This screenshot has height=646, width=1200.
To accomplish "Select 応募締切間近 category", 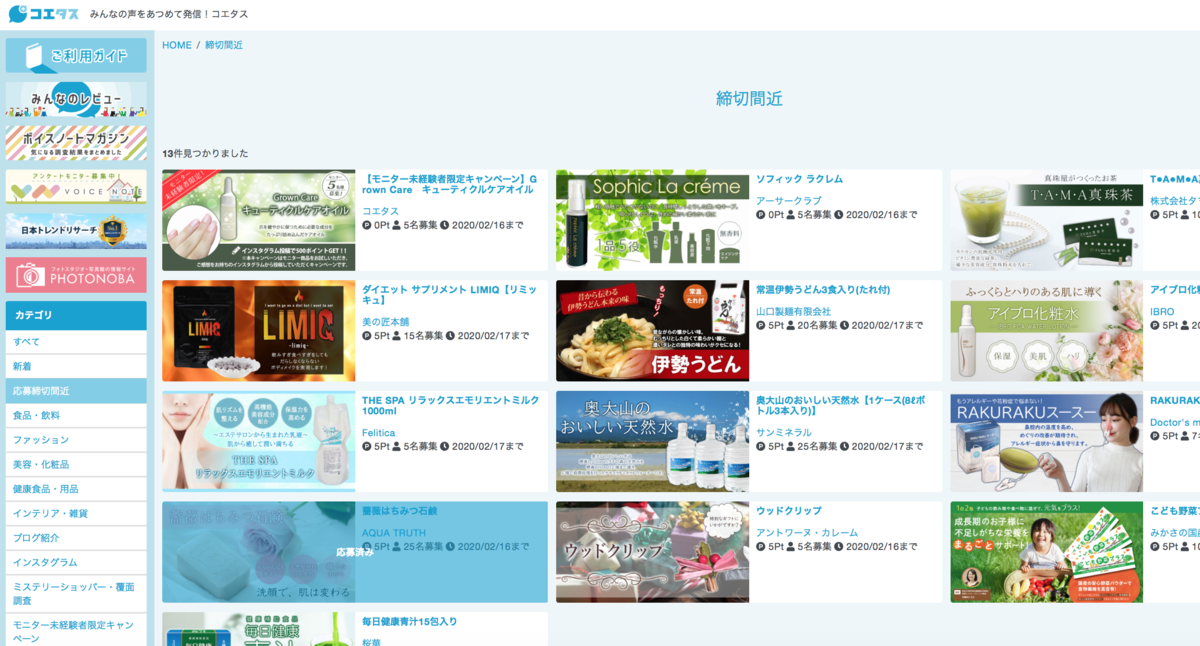I will tap(76, 391).
